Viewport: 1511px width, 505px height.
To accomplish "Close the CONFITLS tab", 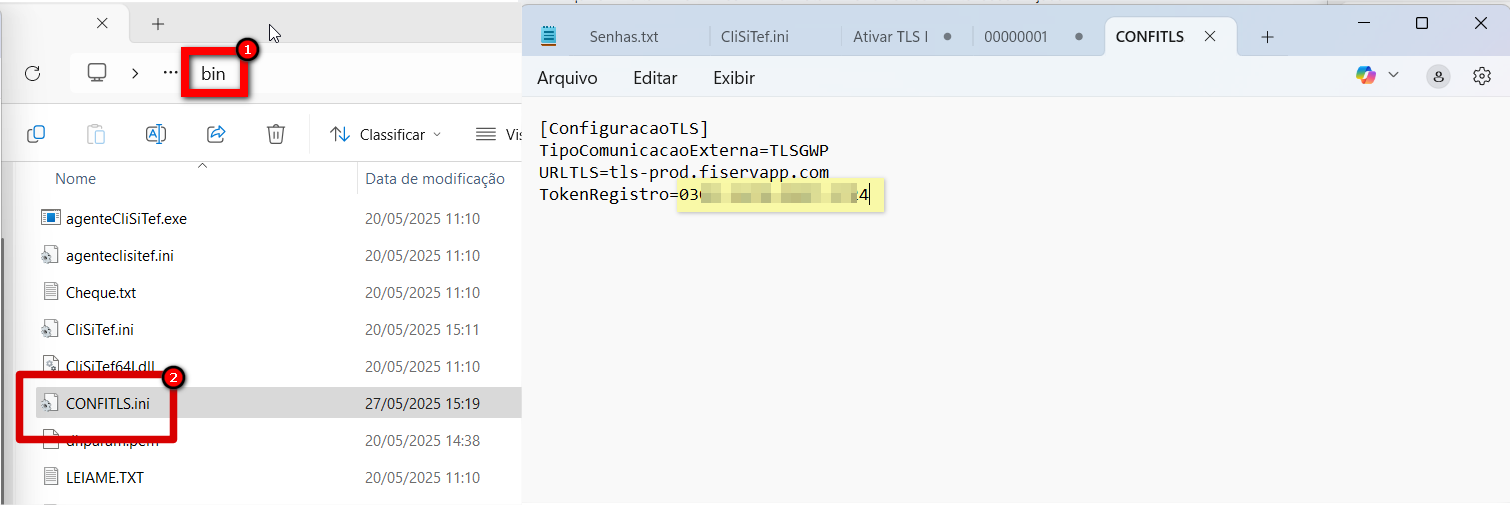I will point(1210,37).
